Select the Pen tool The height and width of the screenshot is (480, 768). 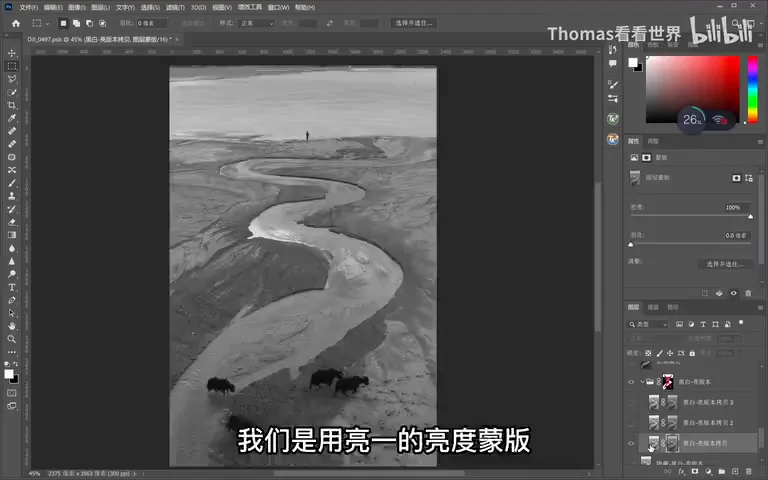point(12,300)
